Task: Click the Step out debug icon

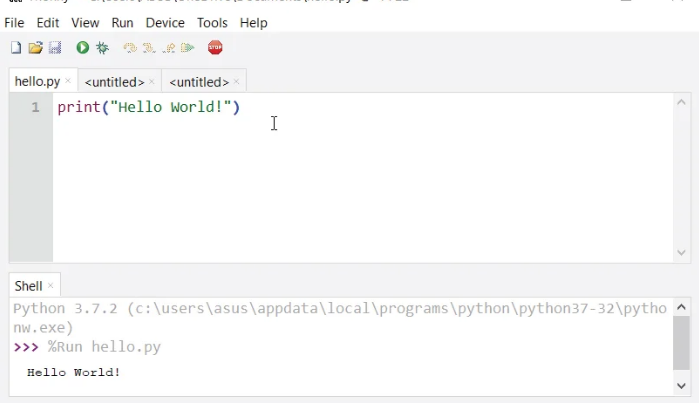Action: click(169, 48)
